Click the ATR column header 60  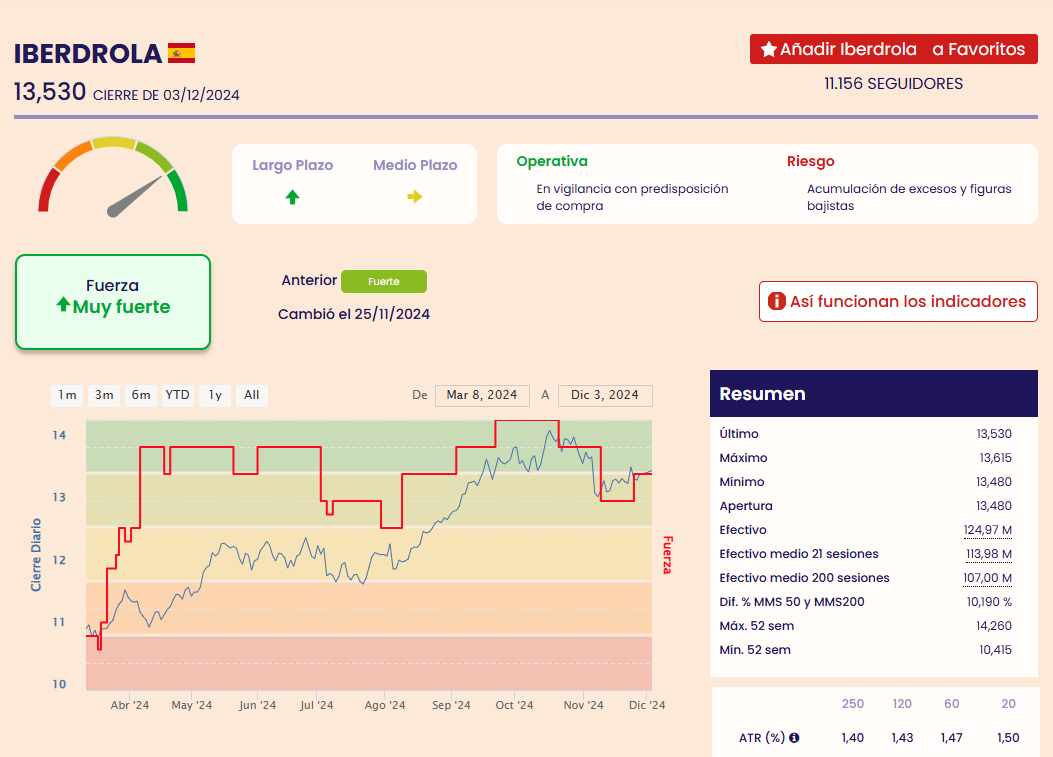click(952, 704)
